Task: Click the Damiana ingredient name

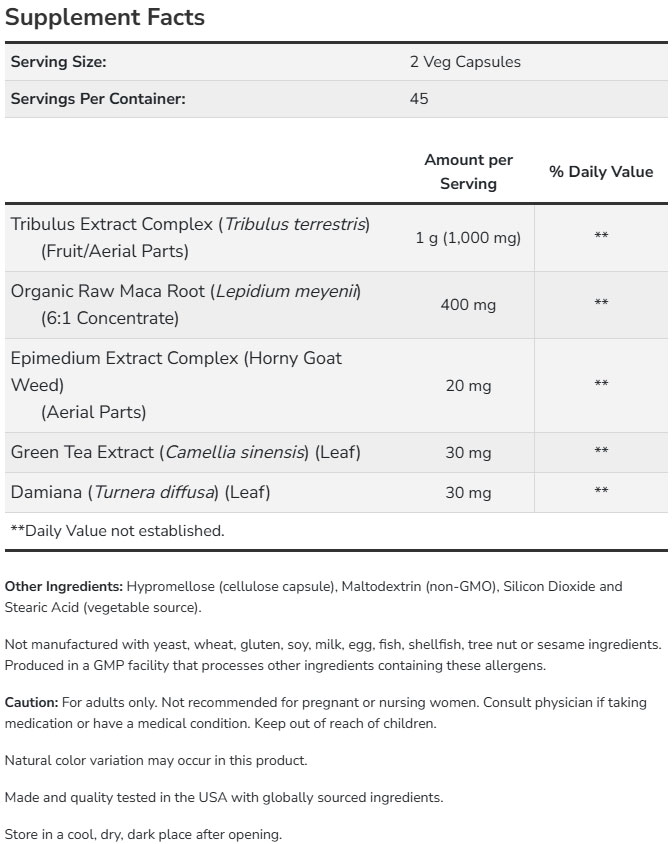Action: [x=140, y=492]
